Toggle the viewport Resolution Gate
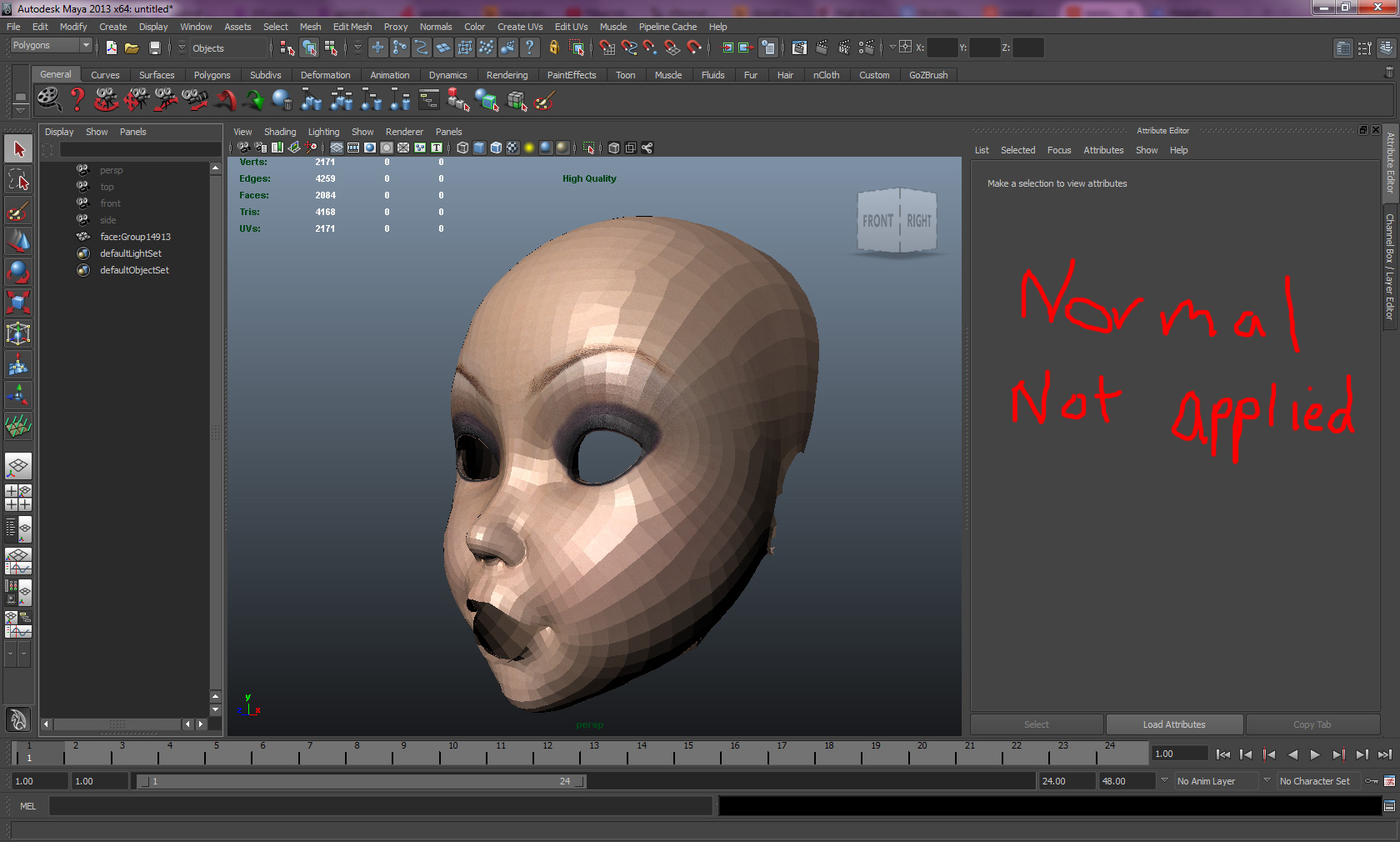1400x842 pixels. point(370,148)
